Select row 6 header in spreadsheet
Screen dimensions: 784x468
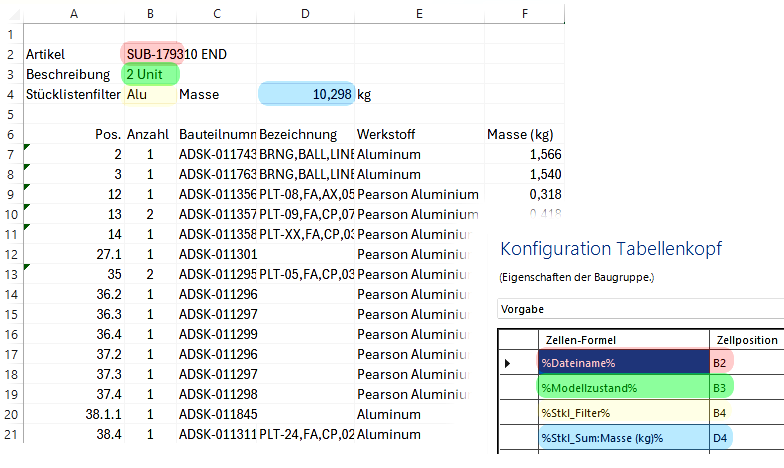tap(10, 134)
